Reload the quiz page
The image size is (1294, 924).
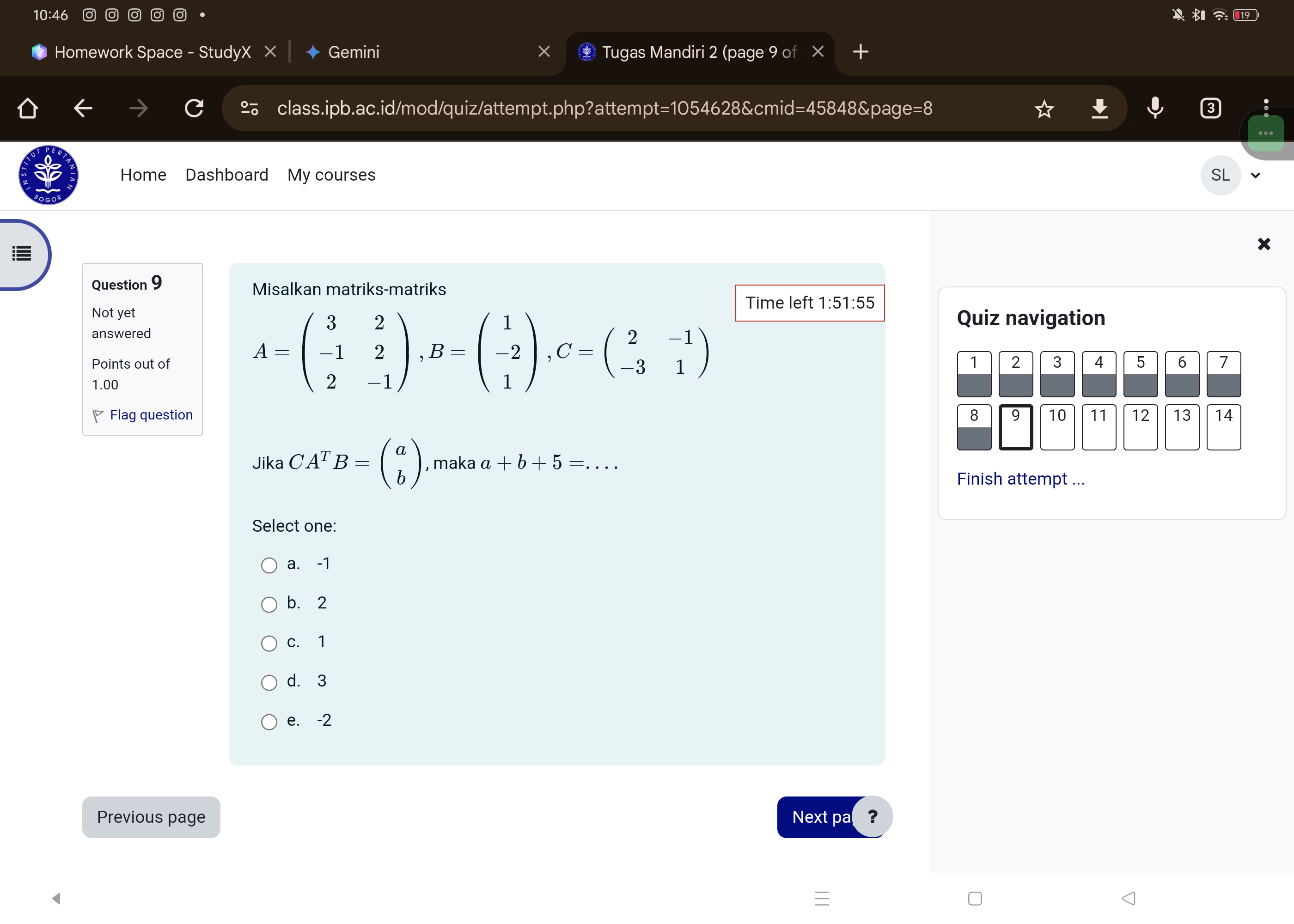pos(194,108)
